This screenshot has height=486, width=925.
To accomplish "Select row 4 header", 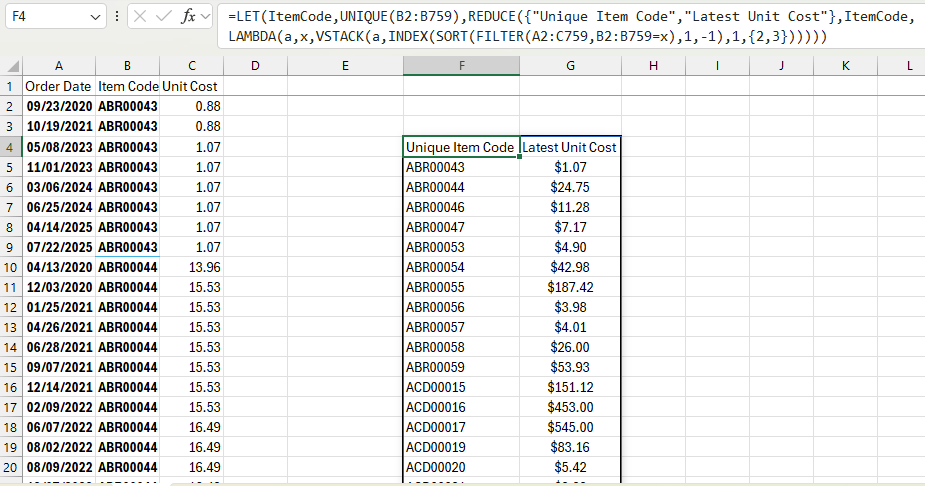I will (x=11, y=147).
